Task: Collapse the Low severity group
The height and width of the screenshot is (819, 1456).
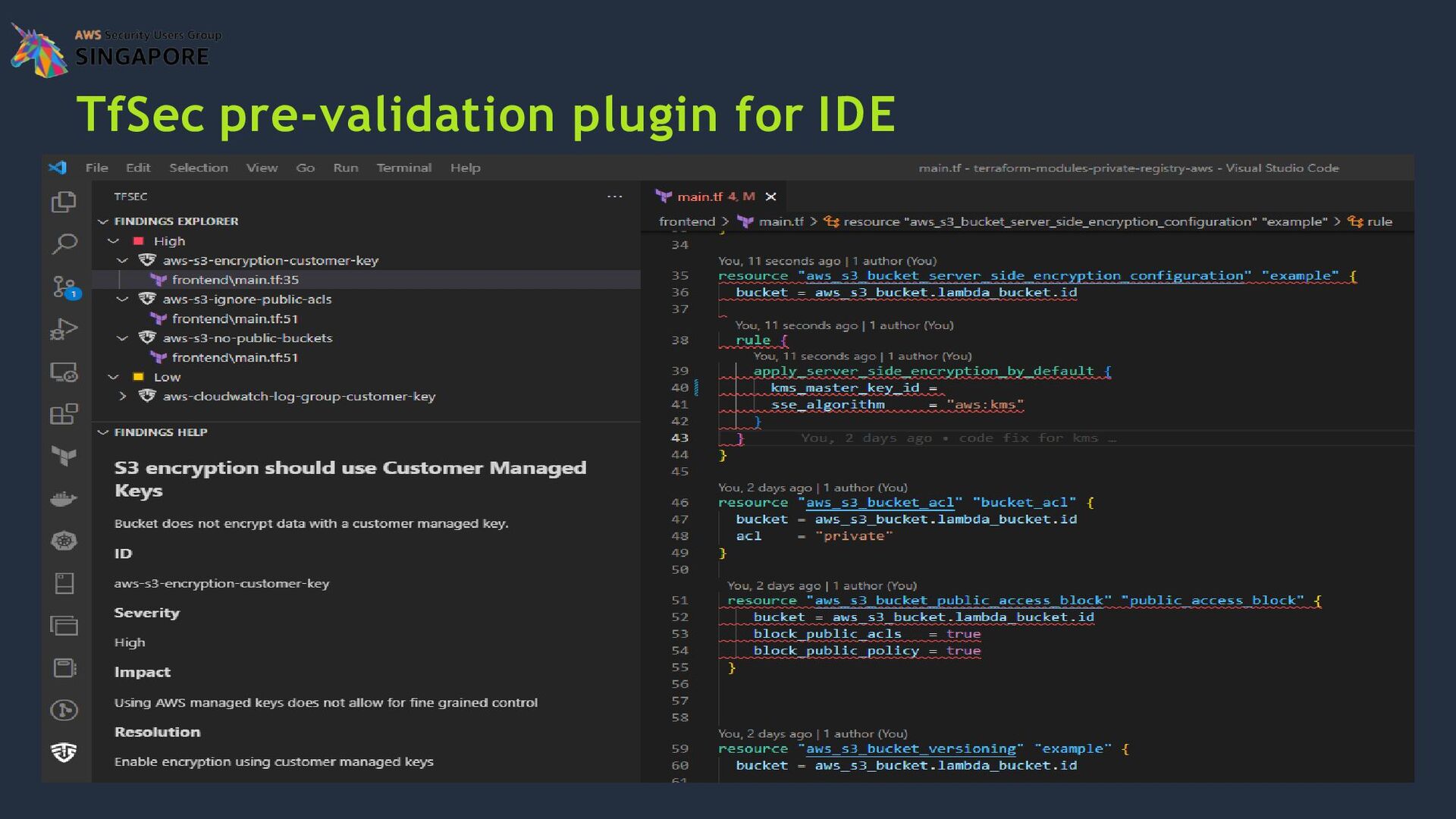Action: click(x=113, y=377)
